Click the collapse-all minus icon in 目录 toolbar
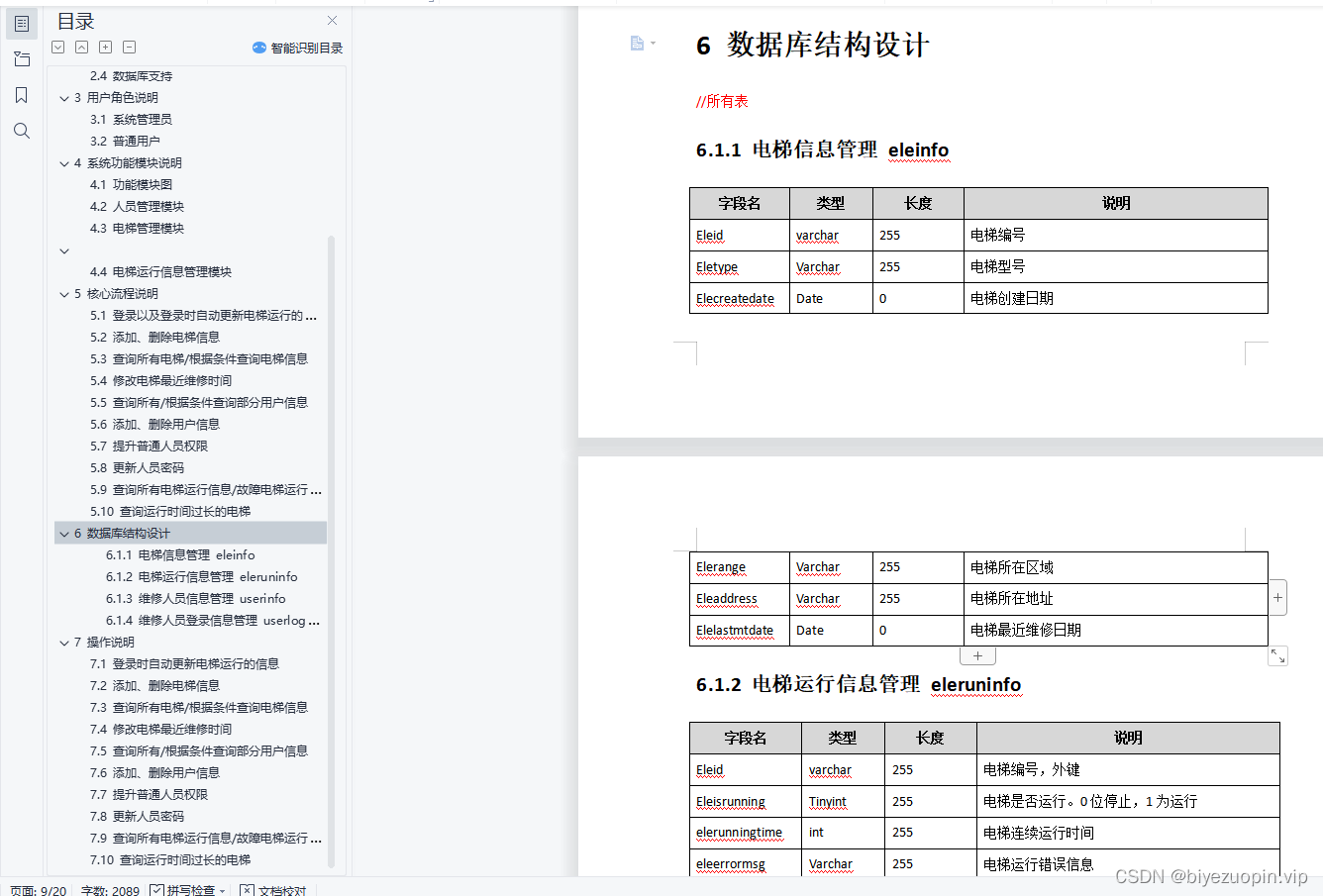This screenshot has width=1323, height=896. (x=129, y=47)
